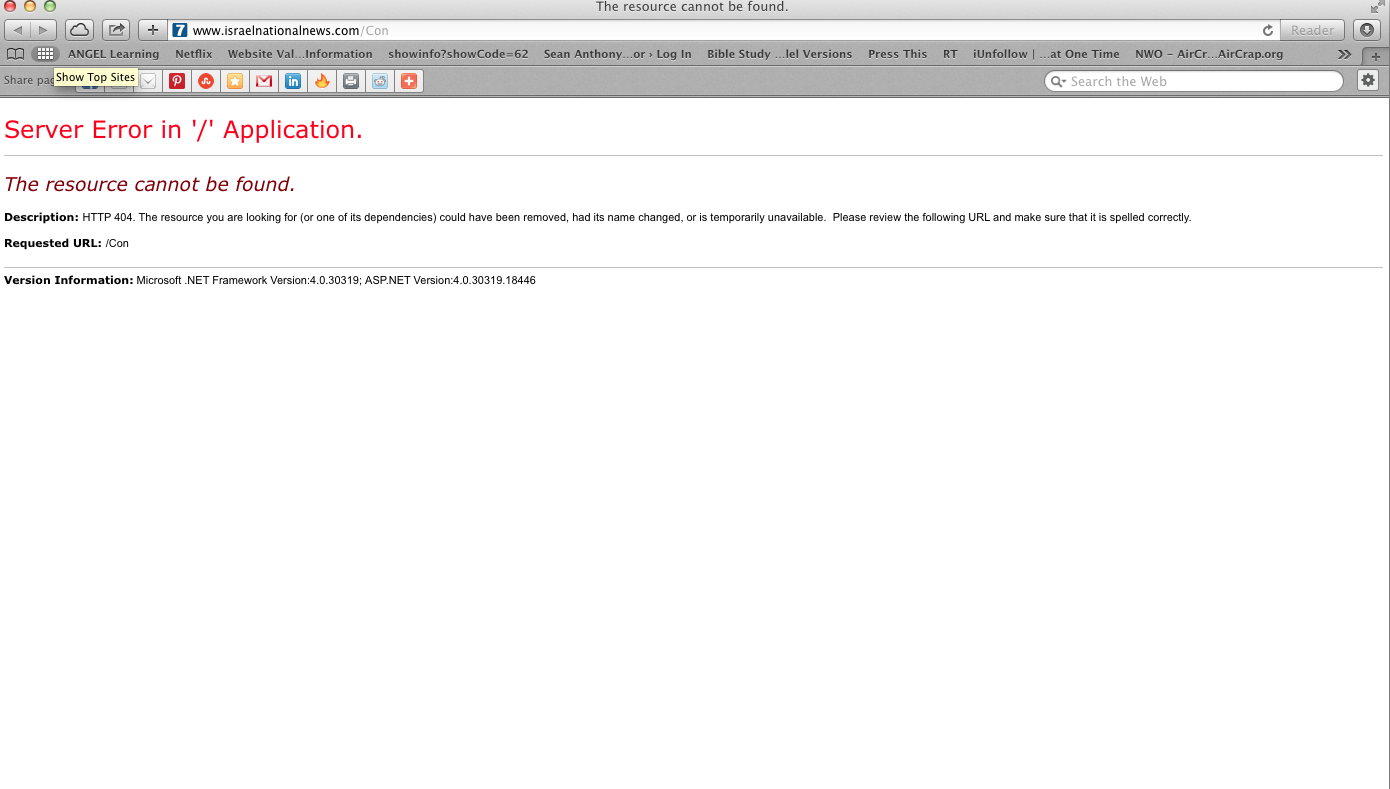Click the LinkedIn share icon
Image resolution: width=1390 pixels, height=789 pixels.
pyautogui.click(x=293, y=81)
